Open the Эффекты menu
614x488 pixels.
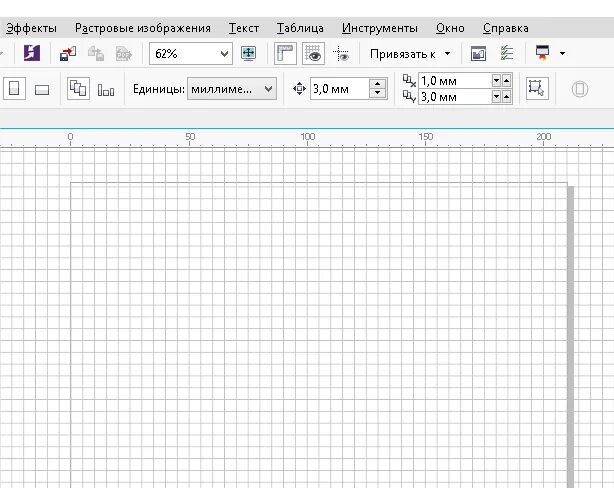tap(32, 28)
